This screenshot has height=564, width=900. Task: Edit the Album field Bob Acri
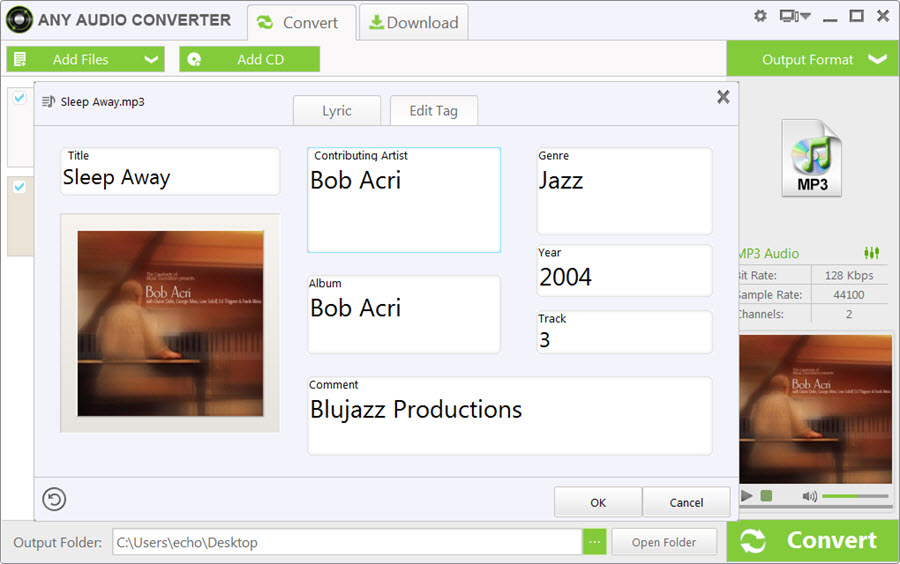coord(404,314)
